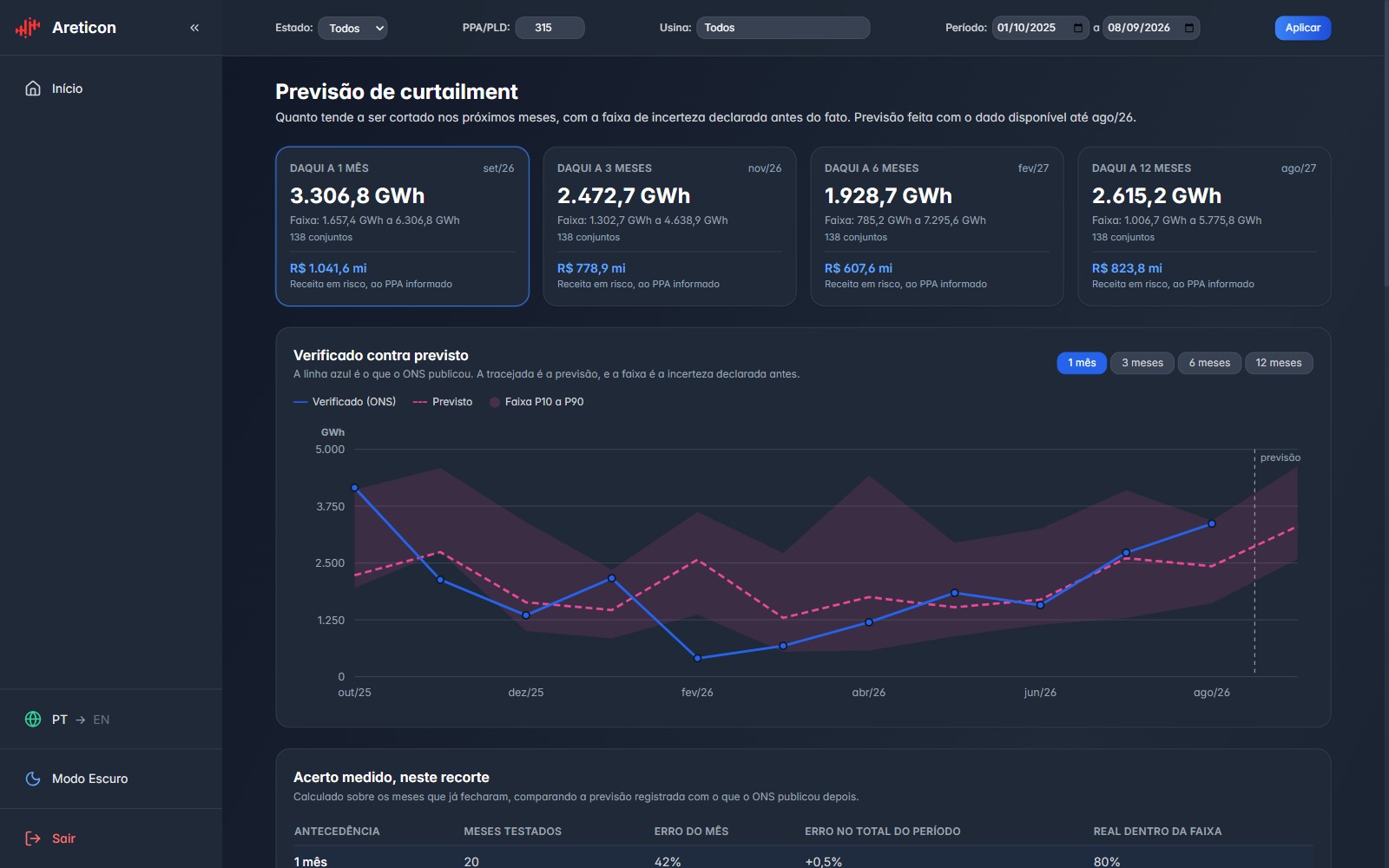
Task: Click the fev/26 data point on the blue line
Action: coord(697,658)
